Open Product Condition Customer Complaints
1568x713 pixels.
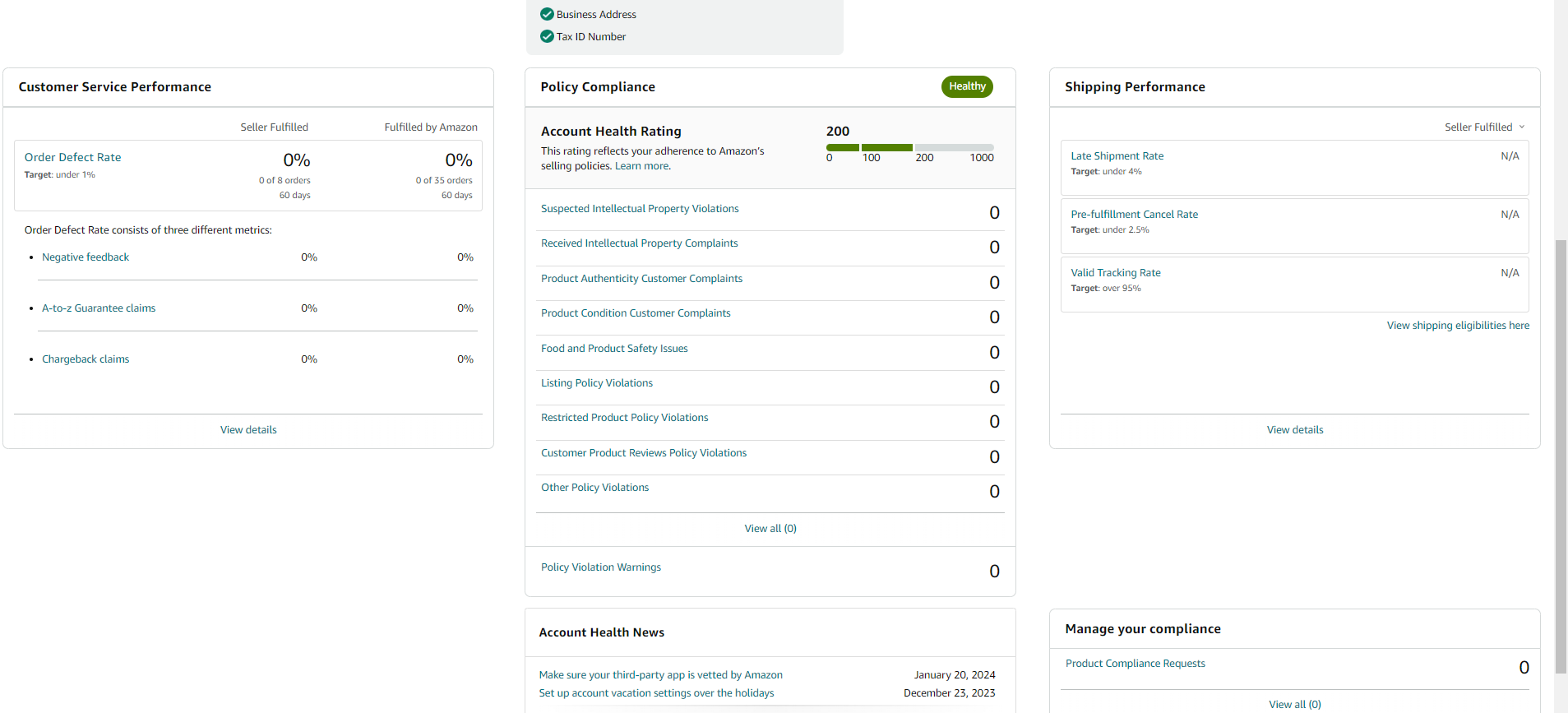(x=636, y=313)
